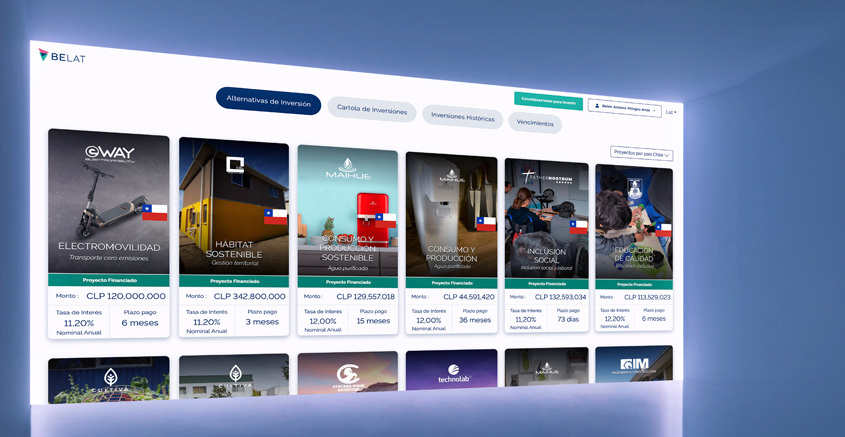Click the Pater Nostrum logo
The height and width of the screenshot is (437, 845).
546,177
